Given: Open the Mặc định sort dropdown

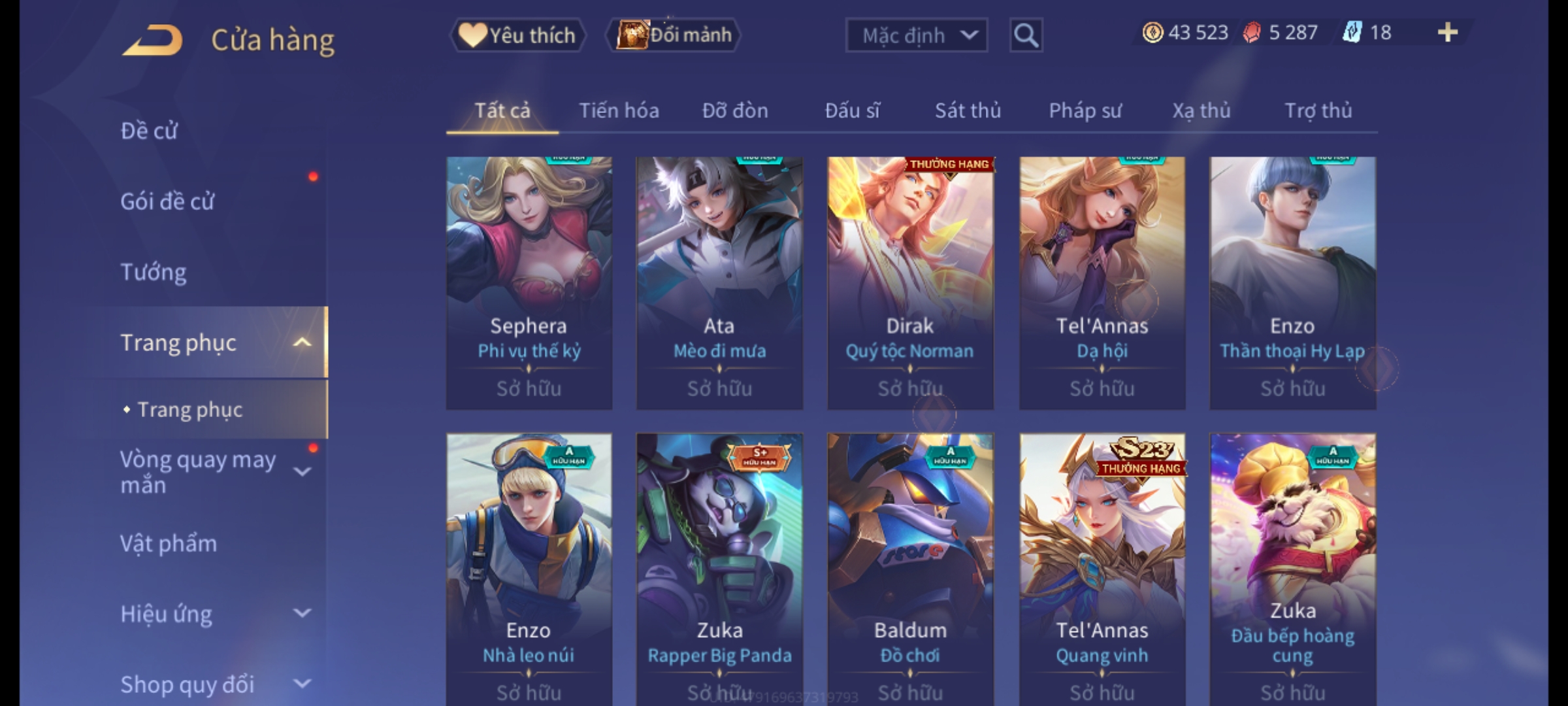Looking at the screenshot, I should (916, 35).
